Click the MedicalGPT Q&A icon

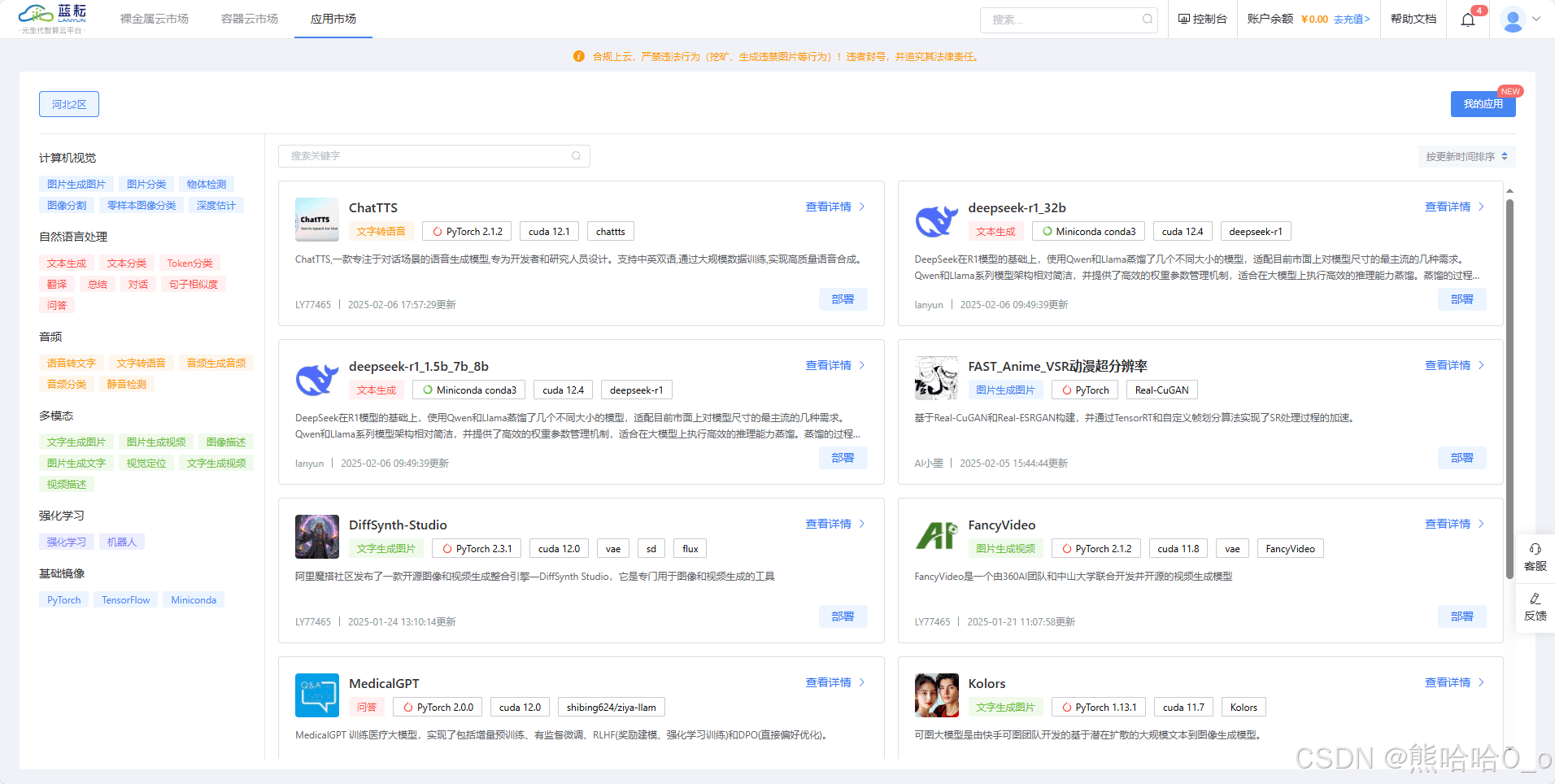pyautogui.click(x=317, y=695)
